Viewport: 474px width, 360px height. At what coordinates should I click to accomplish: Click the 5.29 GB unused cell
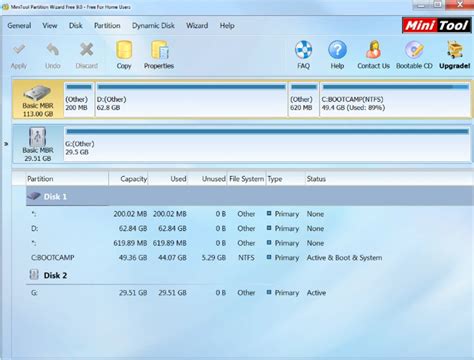(x=214, y=258)
